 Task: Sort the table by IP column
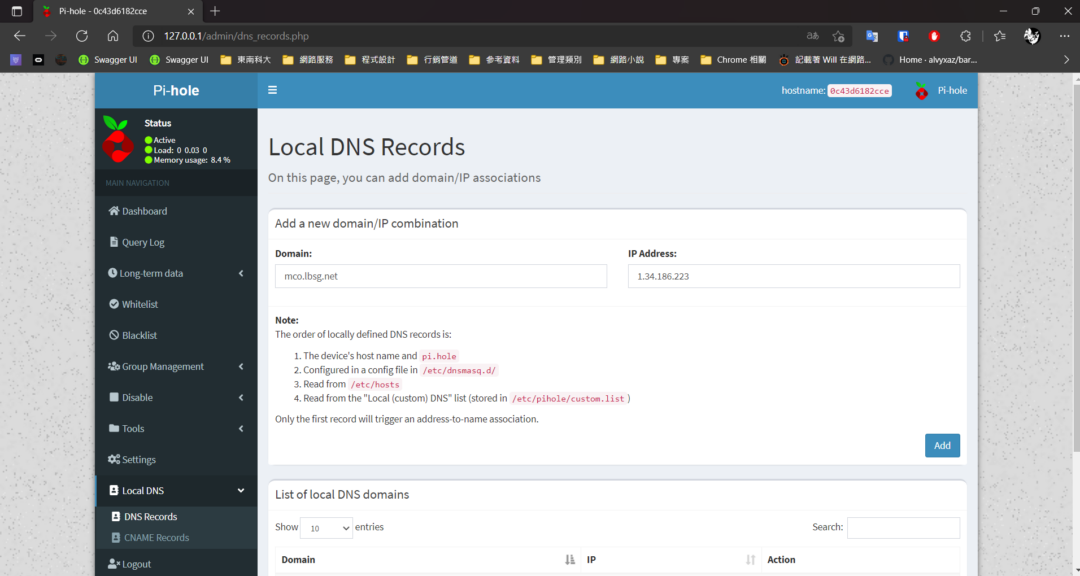tap(672, 559)
